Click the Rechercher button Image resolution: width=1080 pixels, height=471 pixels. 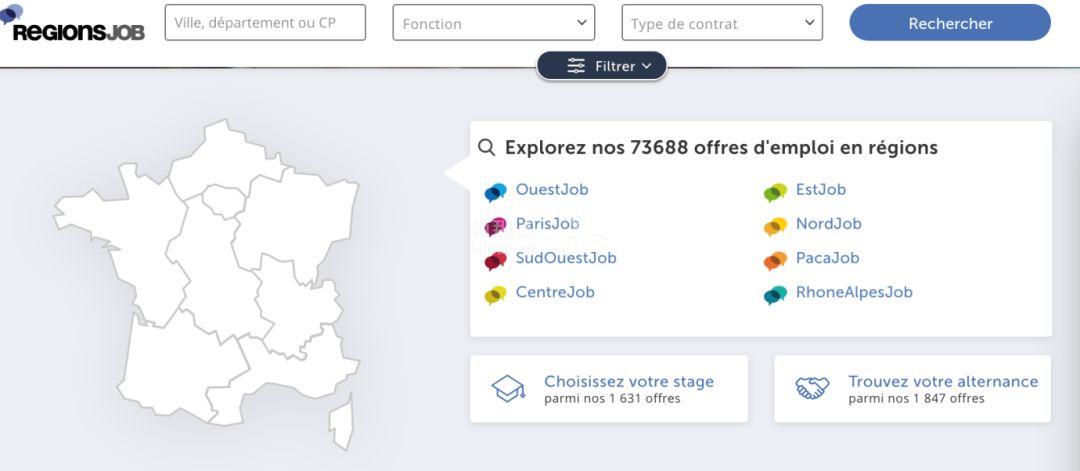(x=950, y=23)
